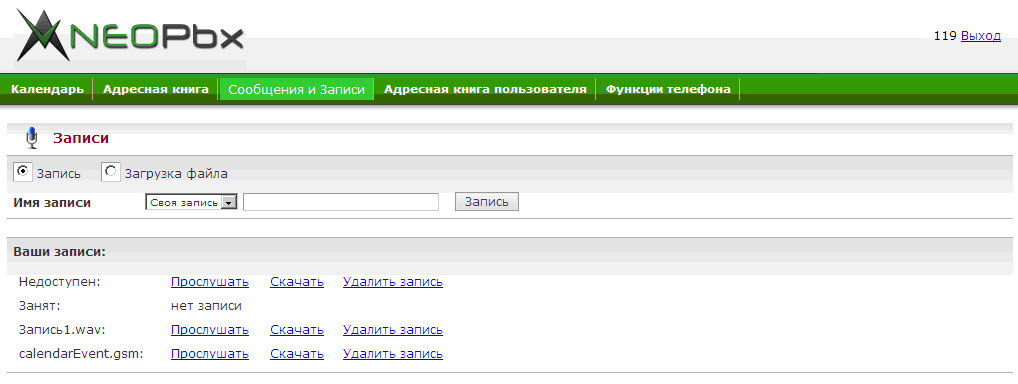The height and width of the screenshot is (384, 1018).
Task: Open the Сообщения и Записи tab
Action: (x=297, y=90)
